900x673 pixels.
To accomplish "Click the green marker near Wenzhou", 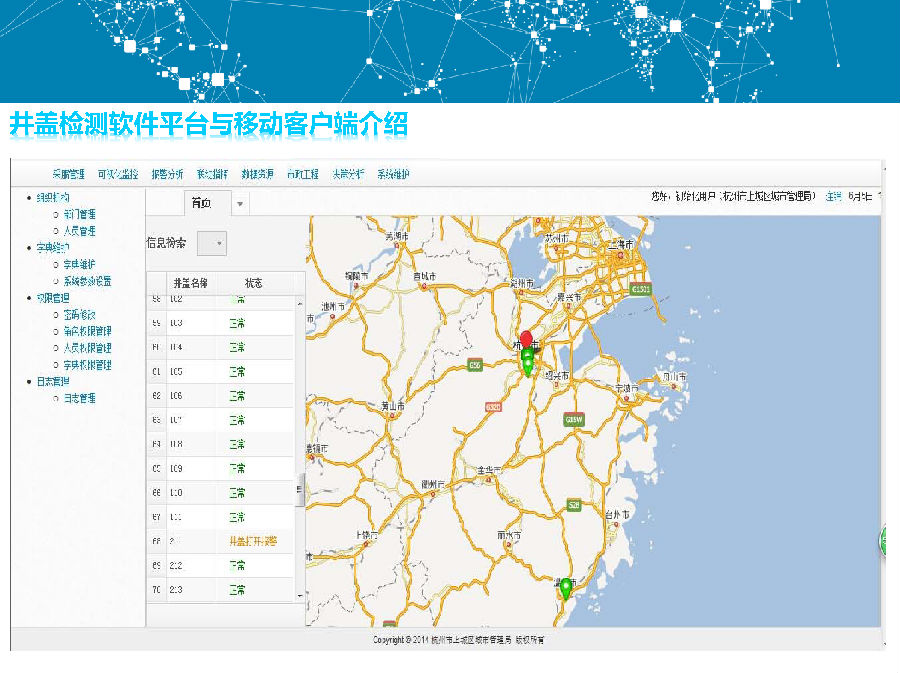I will click(566, 589).
